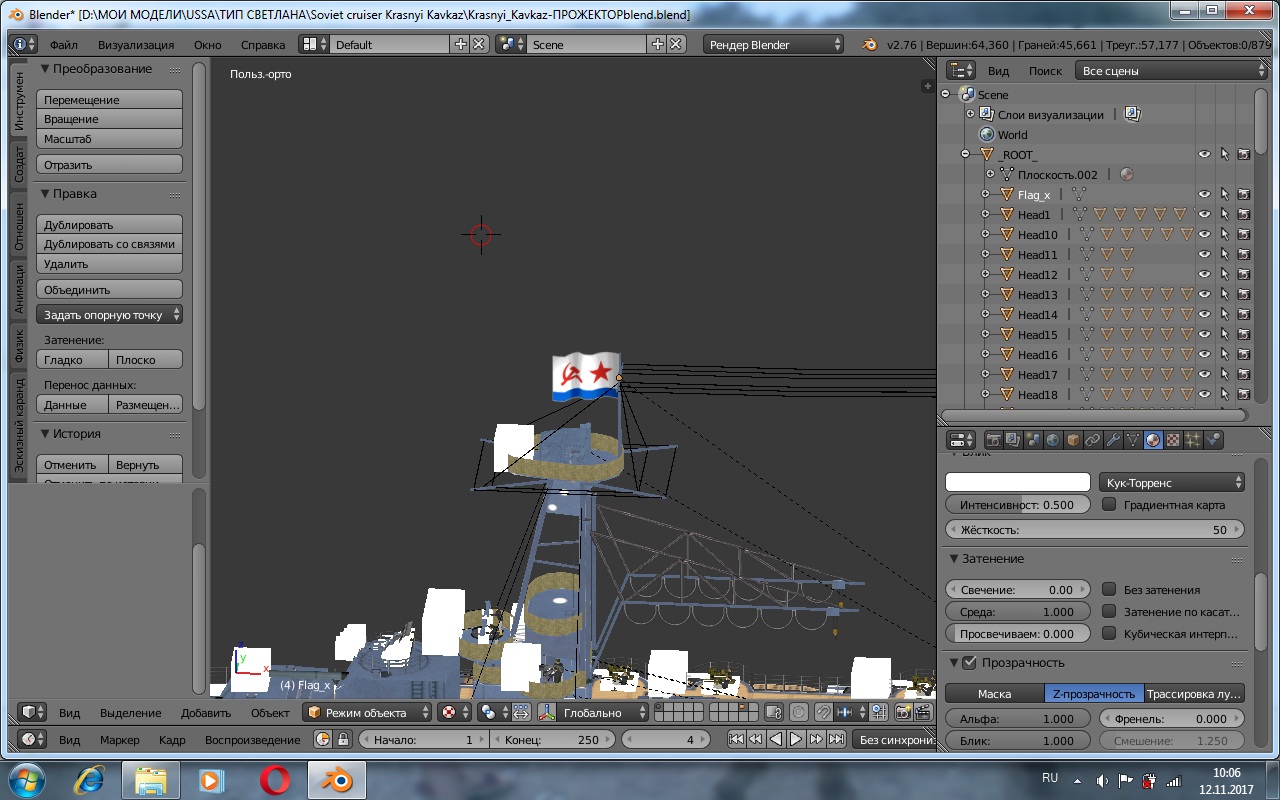Click the 'Объединить' button
The height and width of the screenshot is (800, 1280).
point(109,290)
